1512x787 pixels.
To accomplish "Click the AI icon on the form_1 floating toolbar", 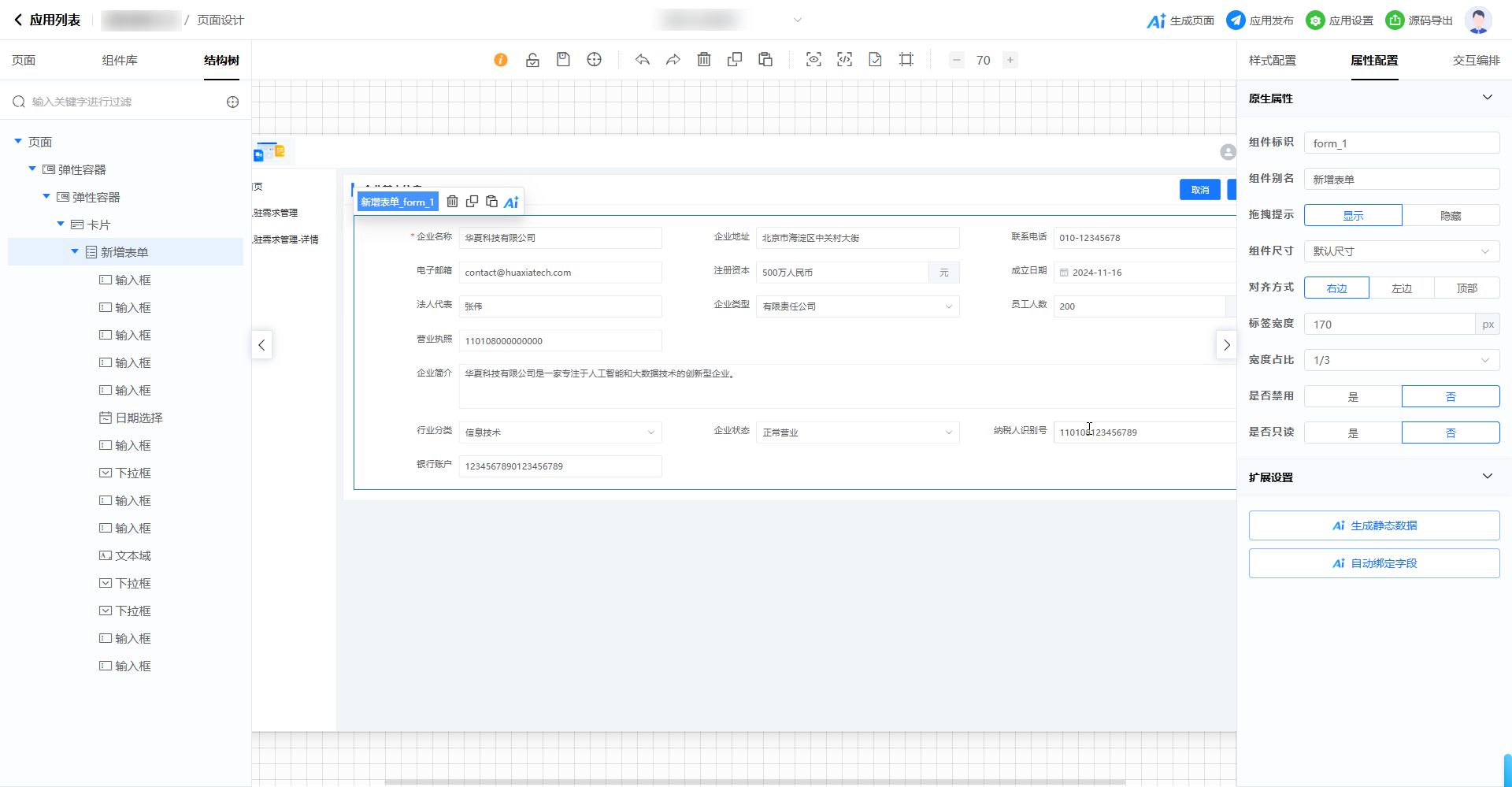I will click(x=511, y=202).
